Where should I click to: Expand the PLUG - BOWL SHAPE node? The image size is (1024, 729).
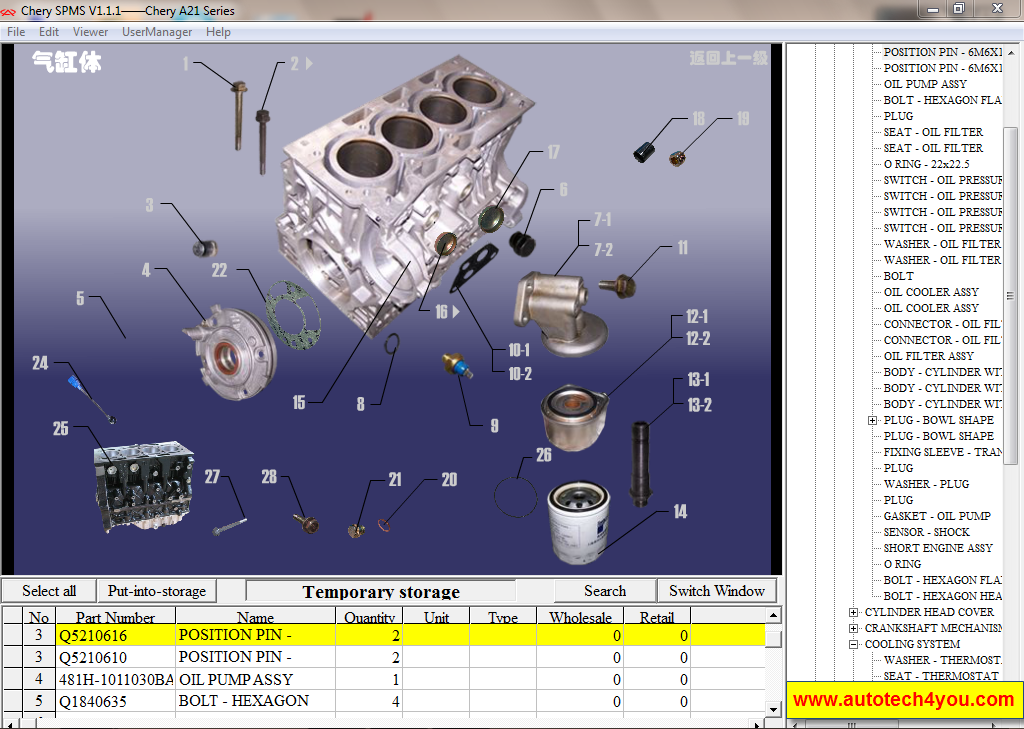pos(873,420)
